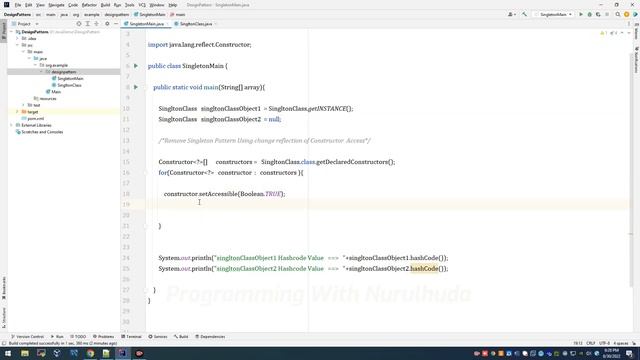Switch to IntelliJ IDEA taskbar icon
Viewport: 640px width, 360px height.
coord(122,353)
